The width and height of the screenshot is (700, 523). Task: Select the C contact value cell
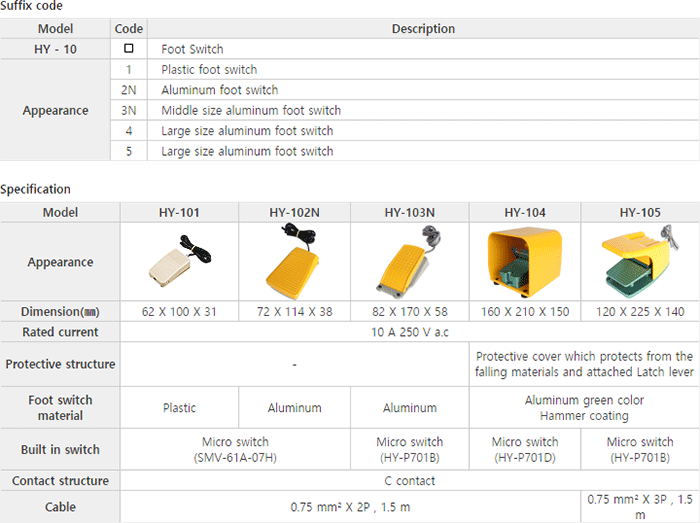[409, 481]
